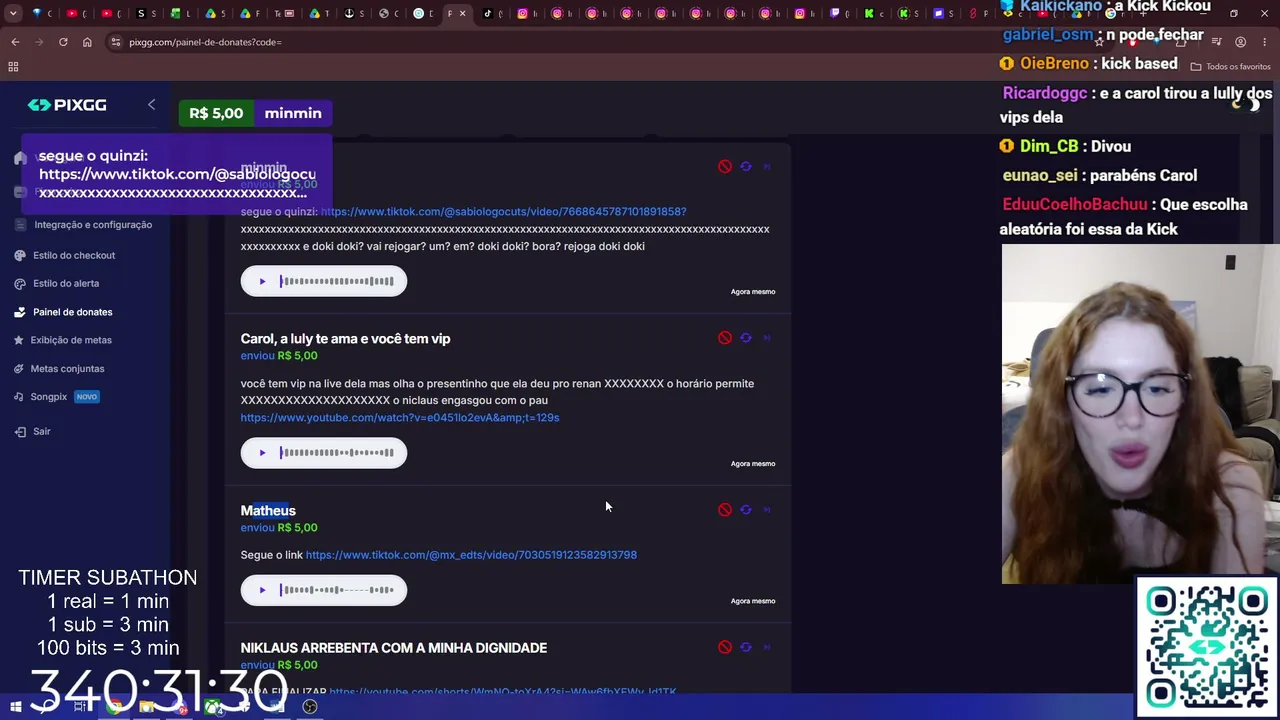Replay the 'Carol, a luly te ama' donation alert

746,338
